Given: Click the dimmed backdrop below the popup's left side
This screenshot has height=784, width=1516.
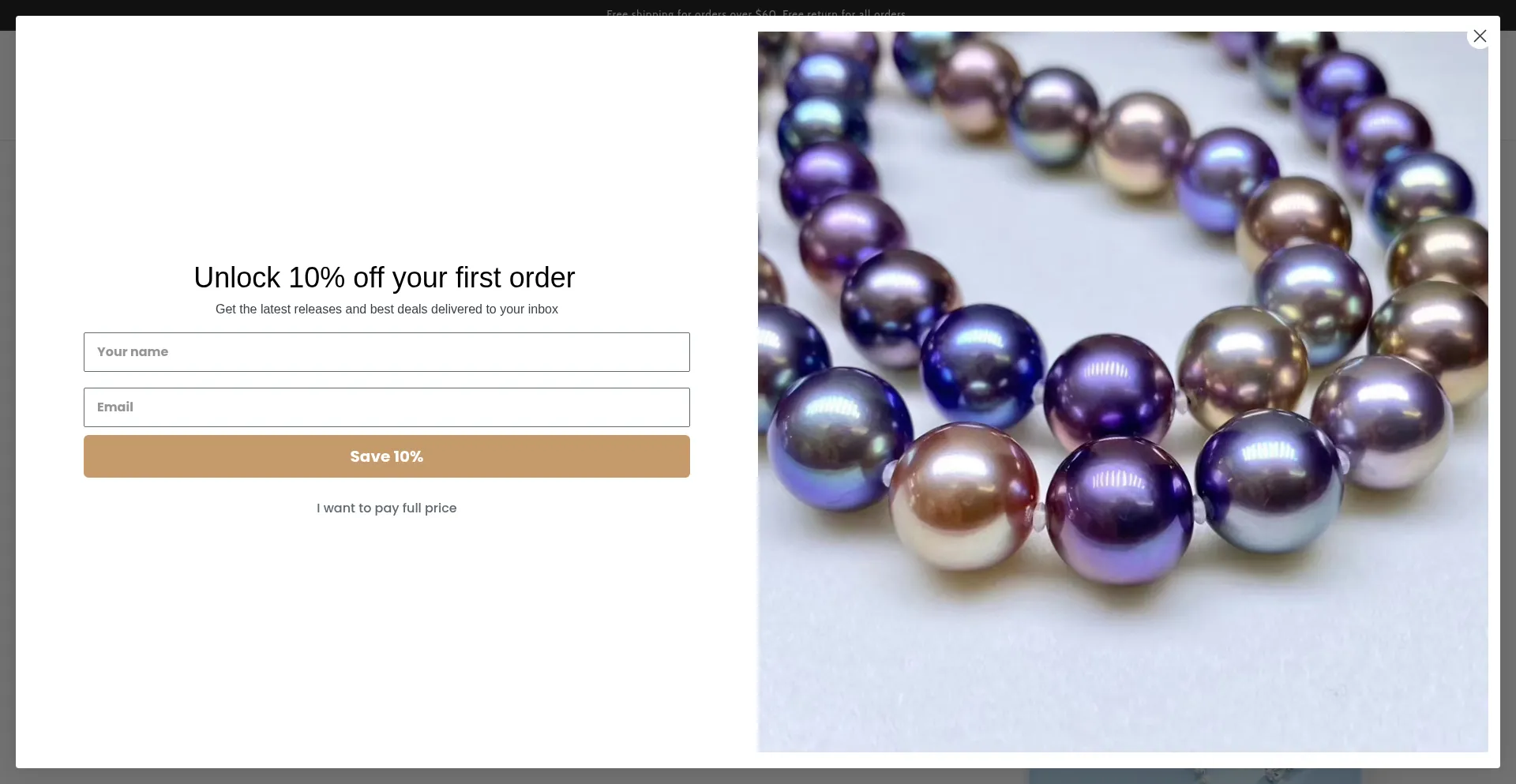Looking at the screenshot, I should pos(395,776).
